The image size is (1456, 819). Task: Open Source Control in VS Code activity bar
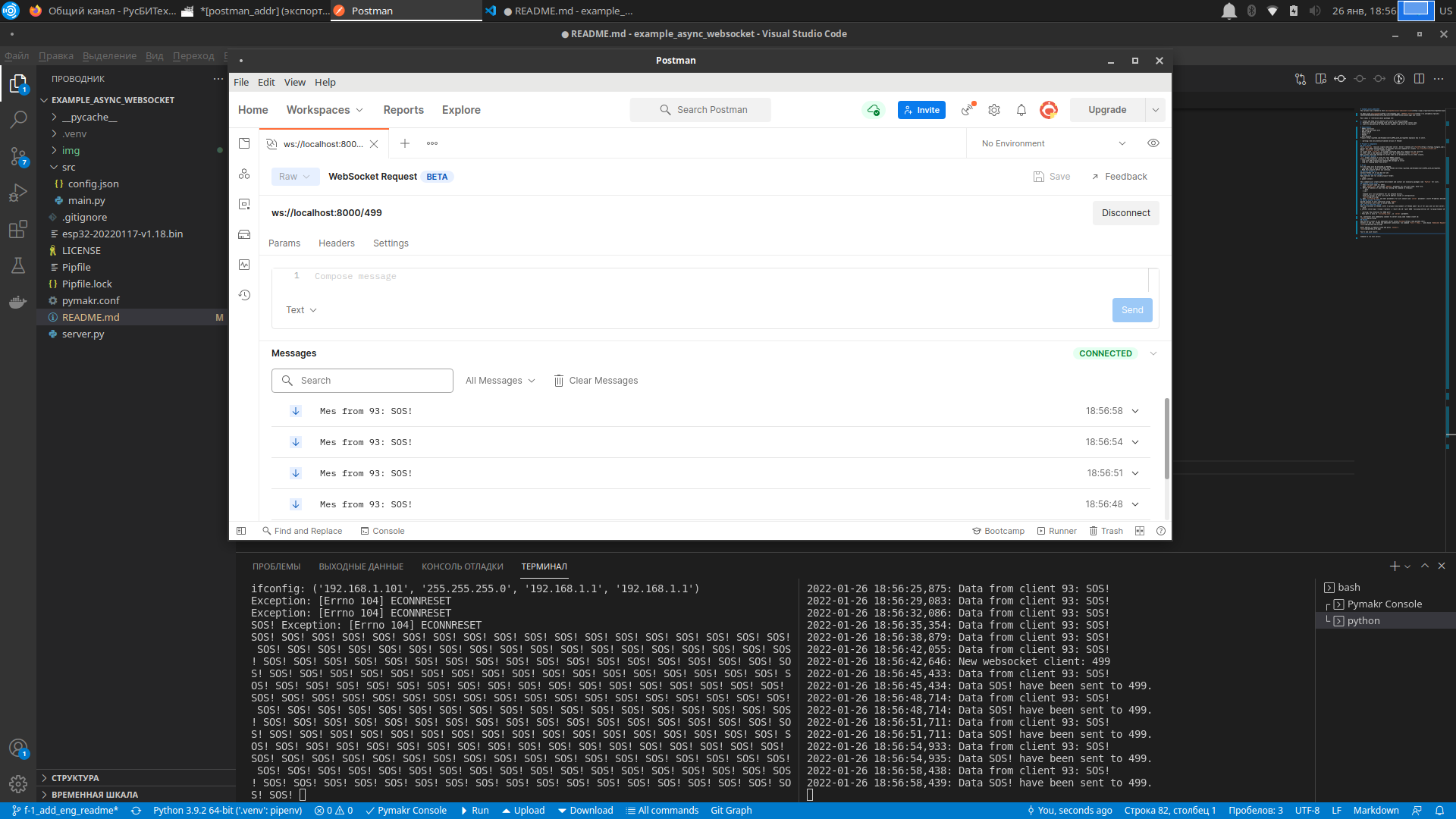(x=18, y=156)
